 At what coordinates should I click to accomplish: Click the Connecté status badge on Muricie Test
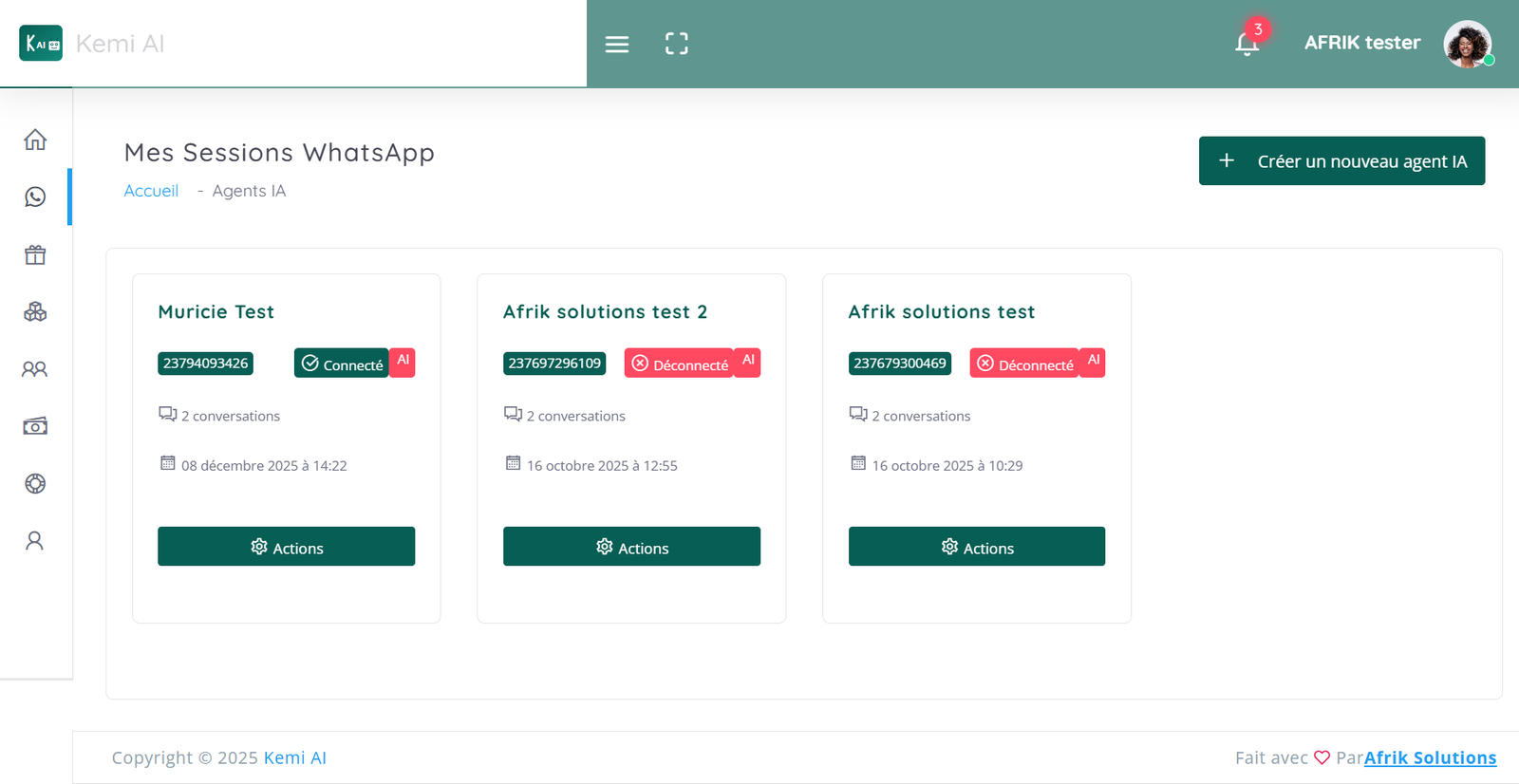point(342,364)
